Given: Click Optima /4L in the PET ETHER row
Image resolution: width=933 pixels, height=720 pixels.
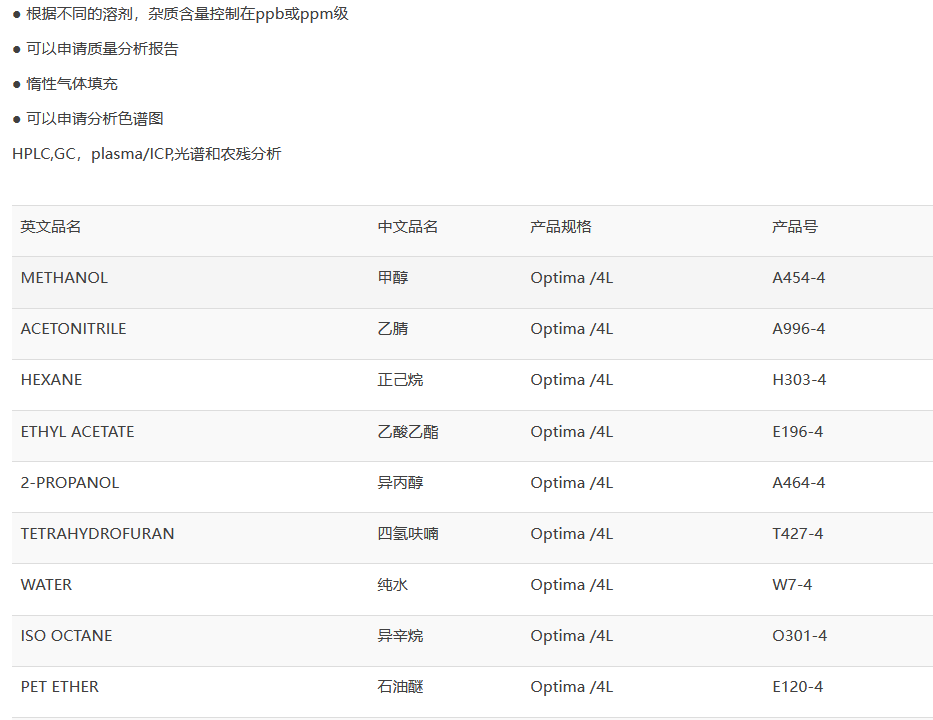Looking at the screenshot, I should point(572,687).
